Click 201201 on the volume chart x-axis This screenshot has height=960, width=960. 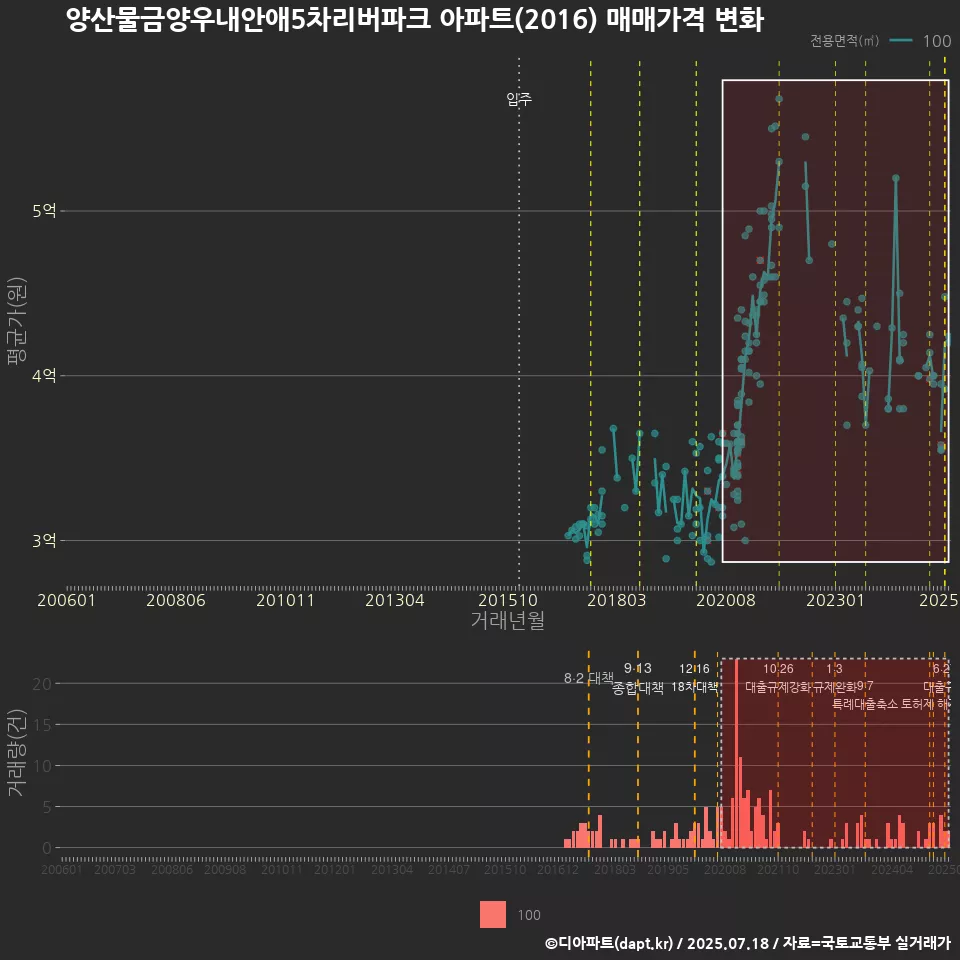[x=334, y=869]
